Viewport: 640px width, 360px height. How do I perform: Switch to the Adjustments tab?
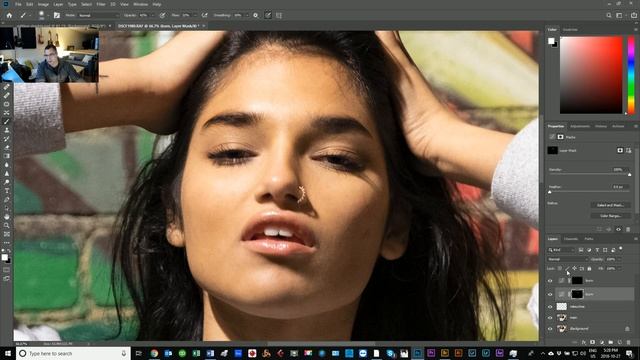pyautogui.click(x=580, y=127)
